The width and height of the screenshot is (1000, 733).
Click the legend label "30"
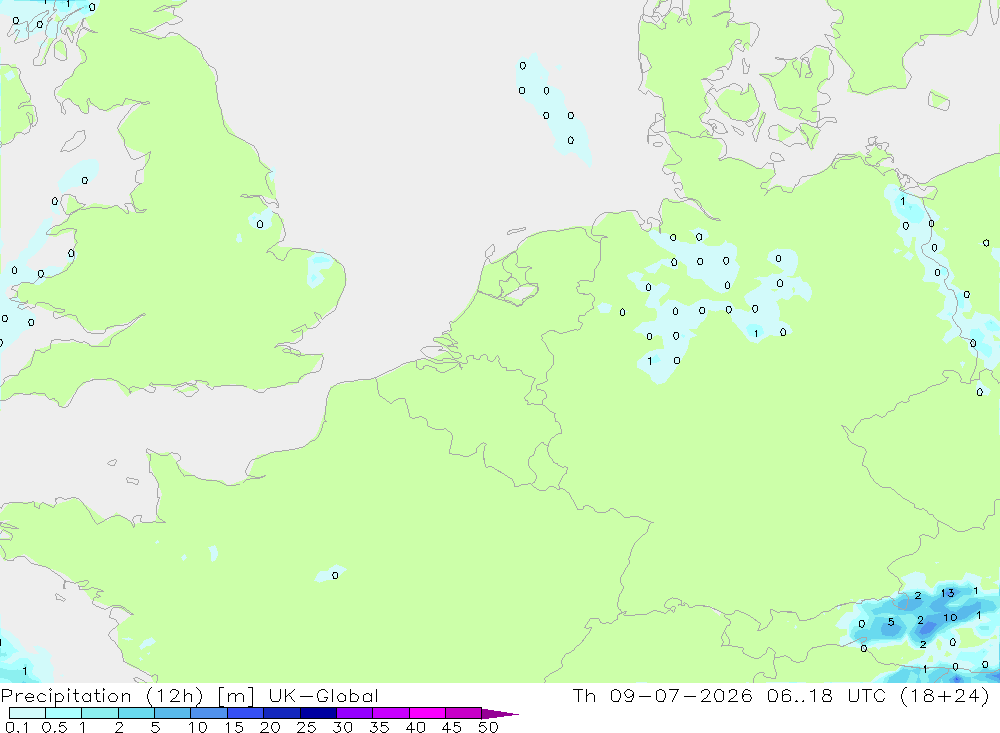pos(342,727)
